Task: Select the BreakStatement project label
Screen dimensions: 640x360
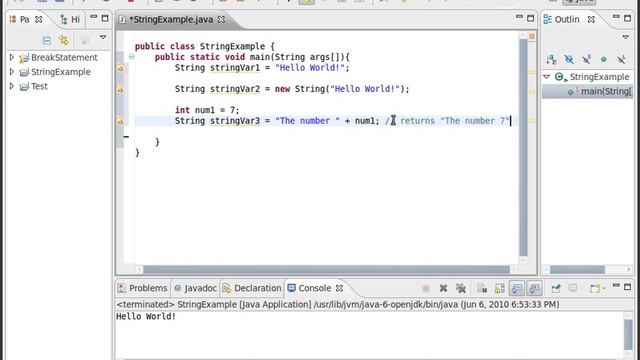Action: click(64, 58)
